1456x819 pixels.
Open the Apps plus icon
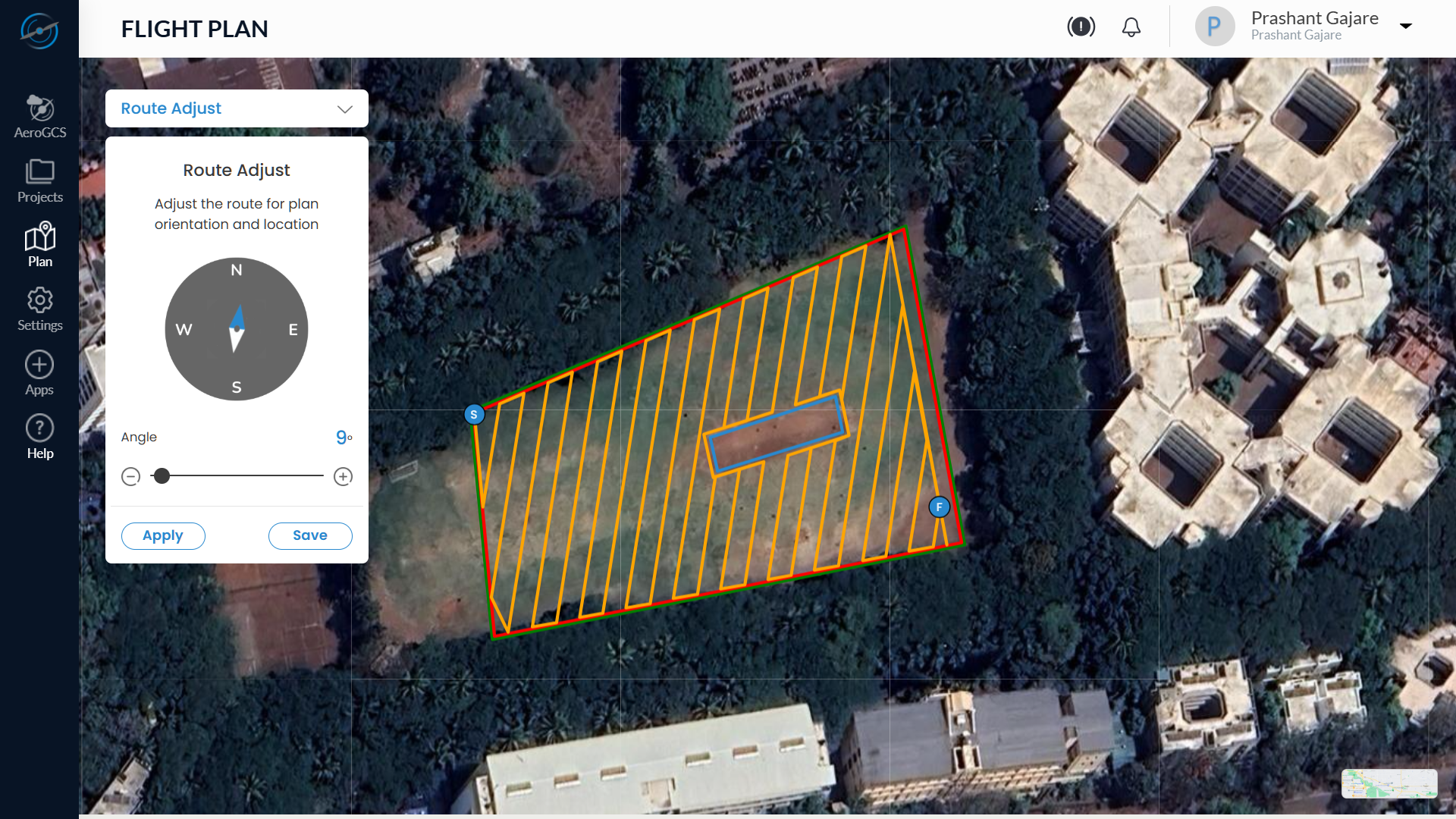pos(39,365)
